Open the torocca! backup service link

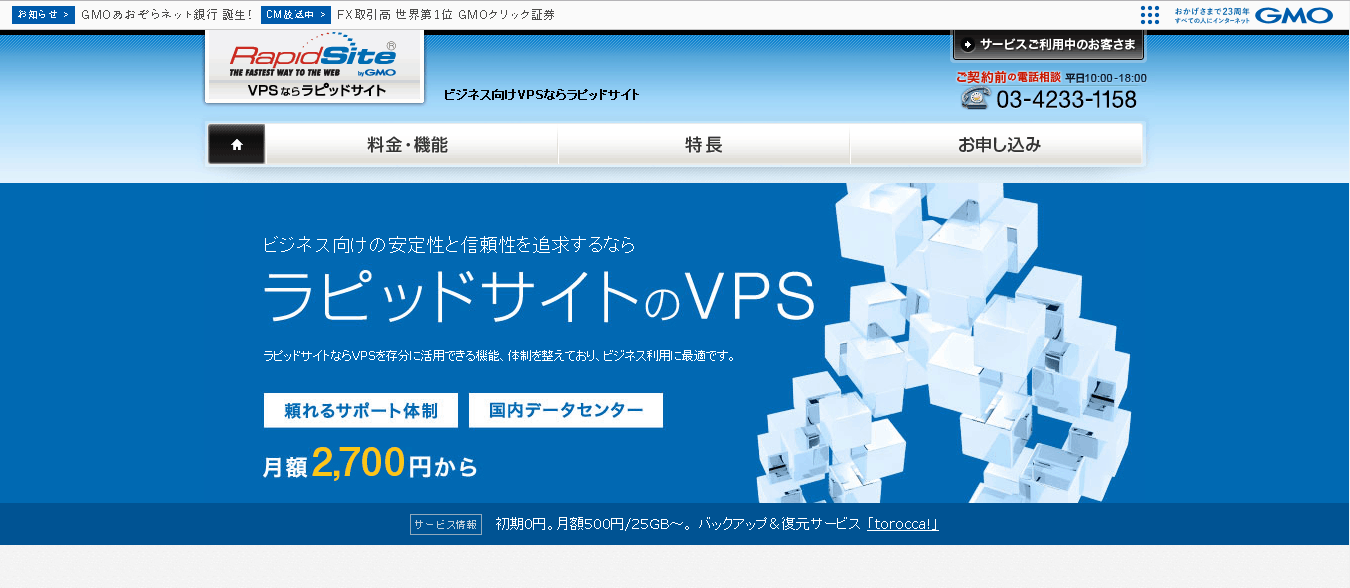(903, 524)
